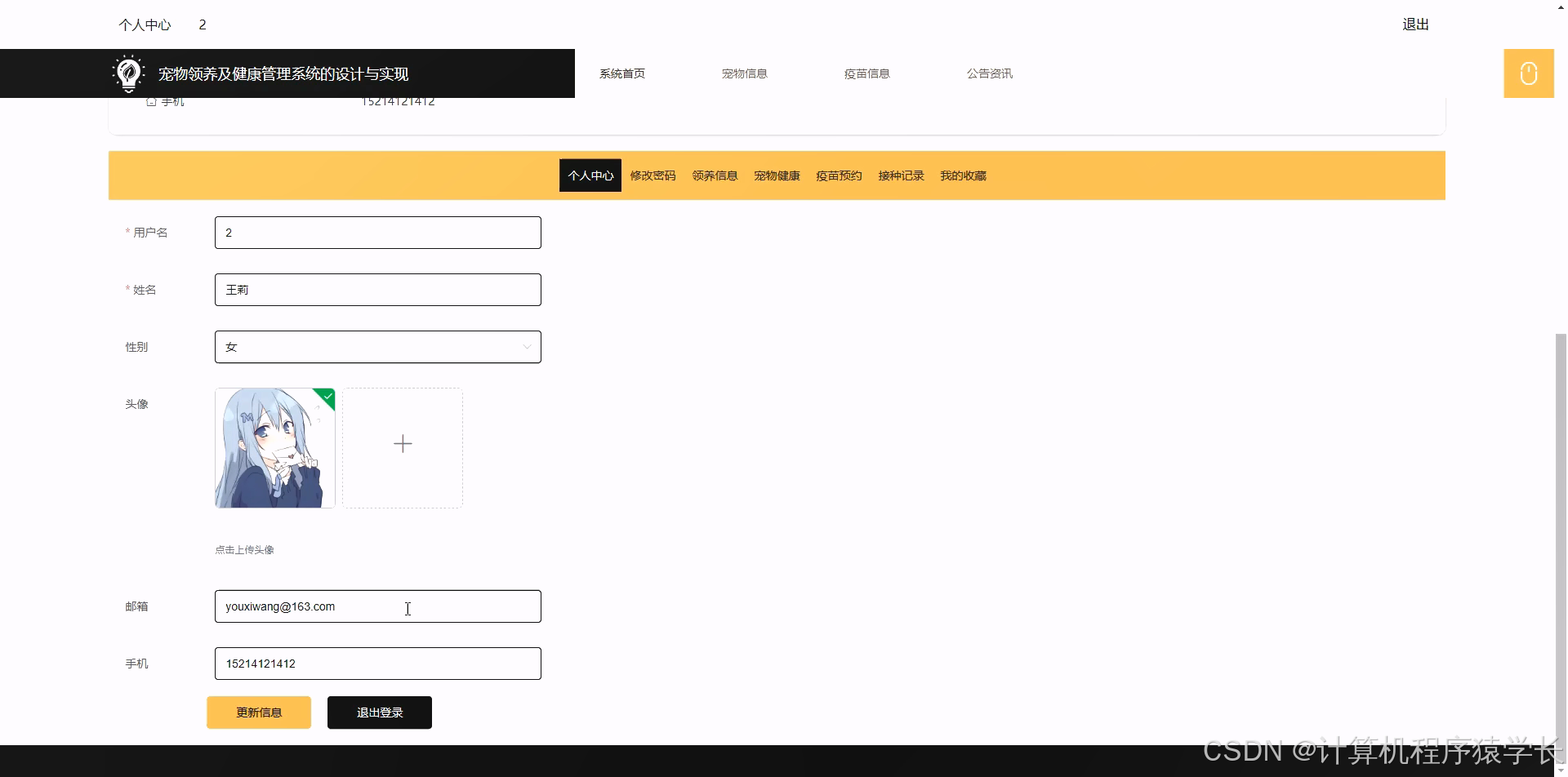The height and width of the screenshot is (777, 1568).
Task: Click the 点击上传头像 hint text
Action: [x=245, y=550]
